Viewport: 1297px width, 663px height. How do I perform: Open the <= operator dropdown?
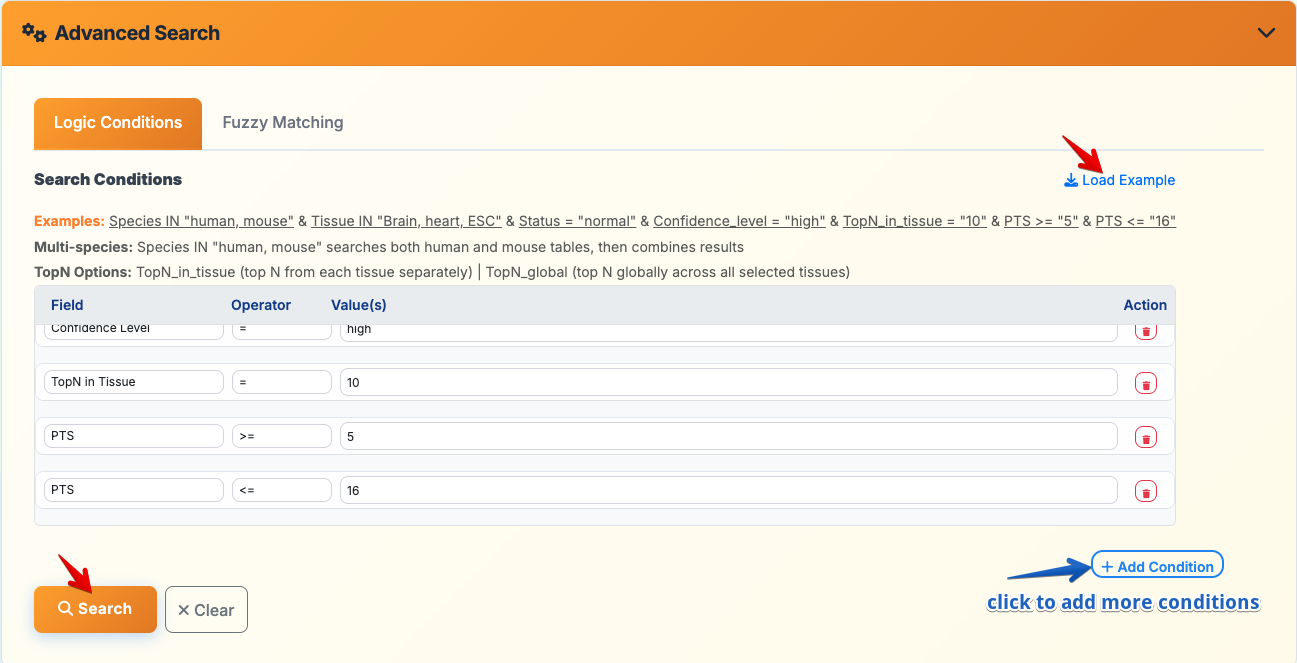tap(281, 490)
